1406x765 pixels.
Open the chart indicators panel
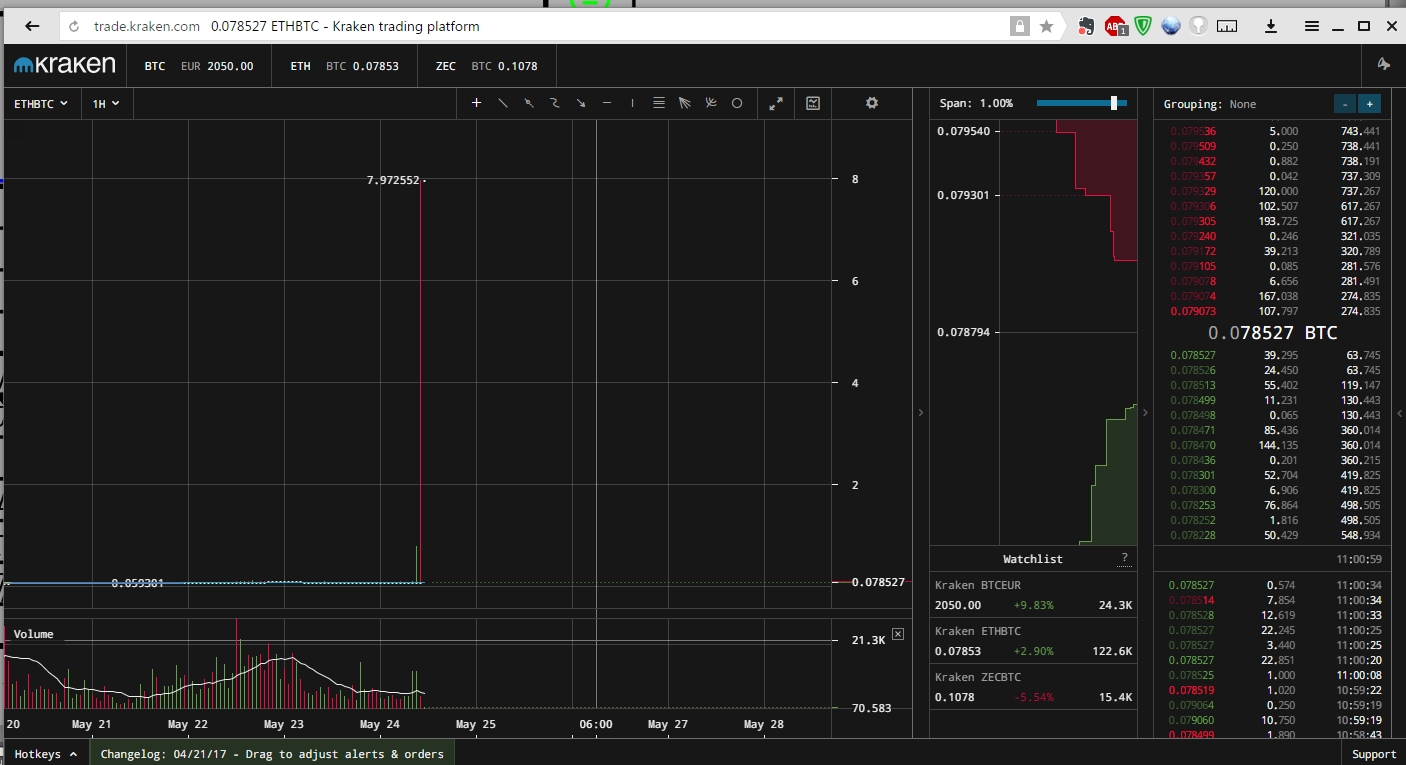tap(813, 103)
